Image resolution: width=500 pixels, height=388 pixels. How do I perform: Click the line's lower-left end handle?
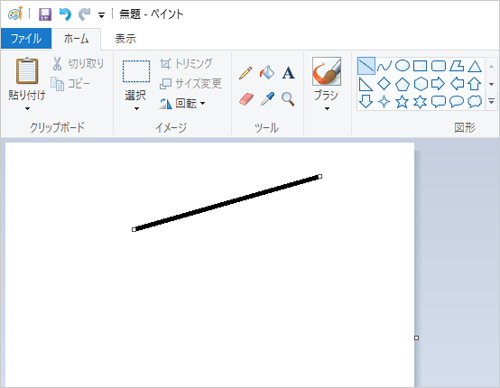(x=134, y=230)
